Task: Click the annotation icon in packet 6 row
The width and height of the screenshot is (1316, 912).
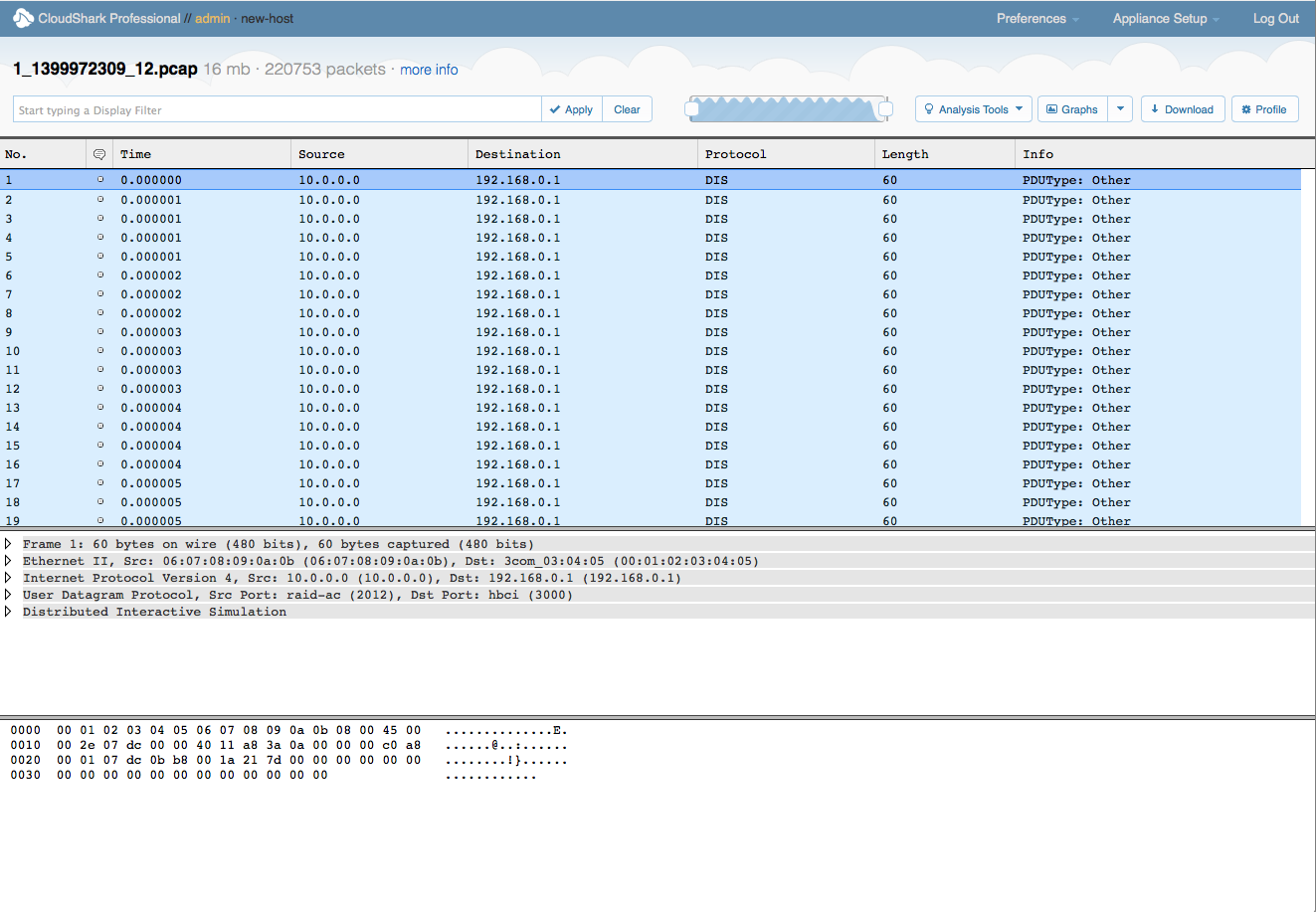Action: pos(99,274)
